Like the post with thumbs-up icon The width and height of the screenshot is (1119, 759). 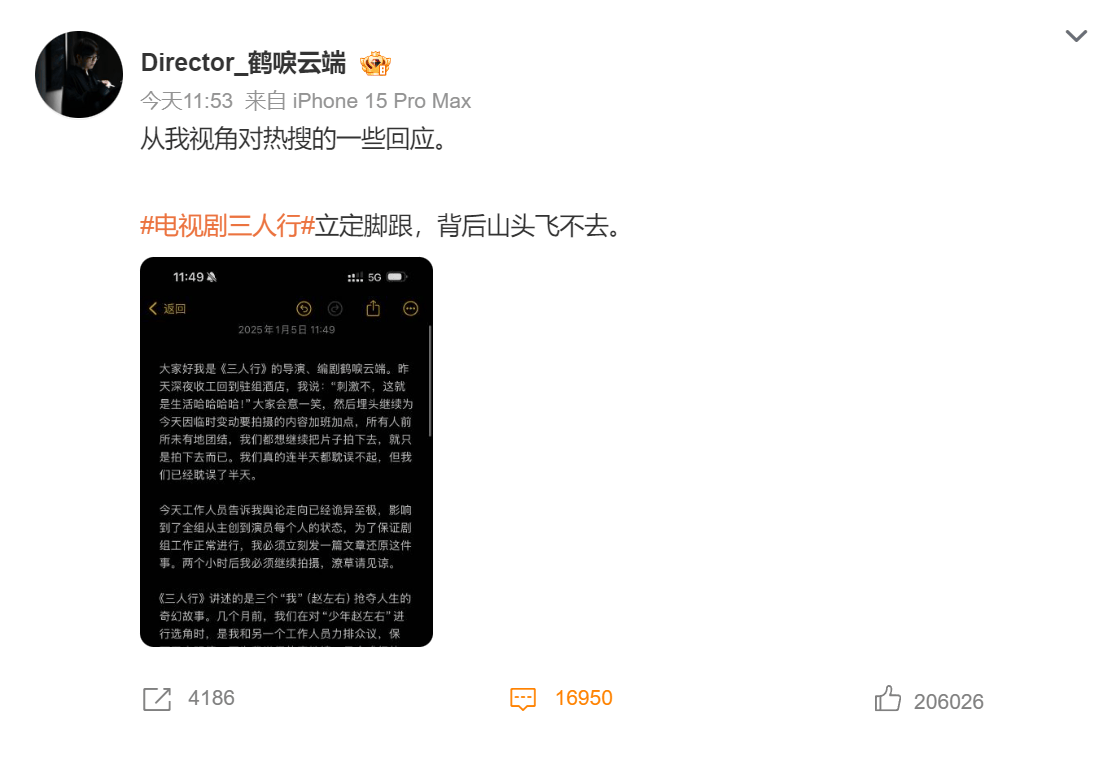coord(888,698)
